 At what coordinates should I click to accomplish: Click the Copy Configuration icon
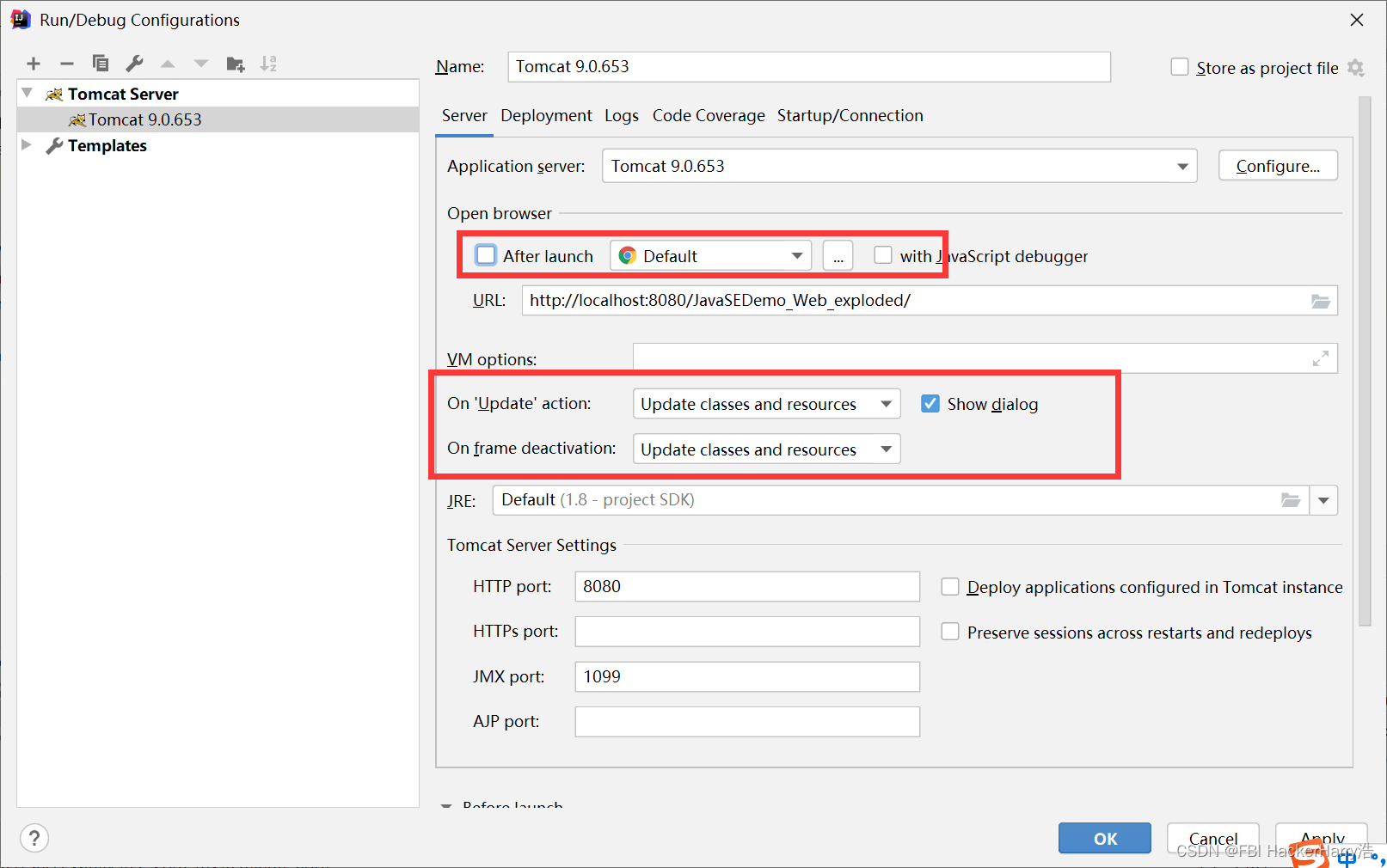click(101, 64)
